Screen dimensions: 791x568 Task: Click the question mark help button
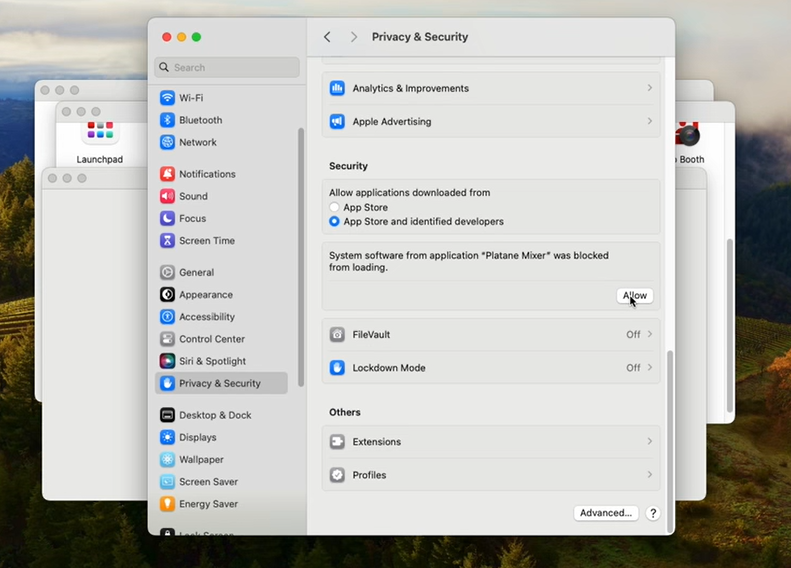click(653, 514)
